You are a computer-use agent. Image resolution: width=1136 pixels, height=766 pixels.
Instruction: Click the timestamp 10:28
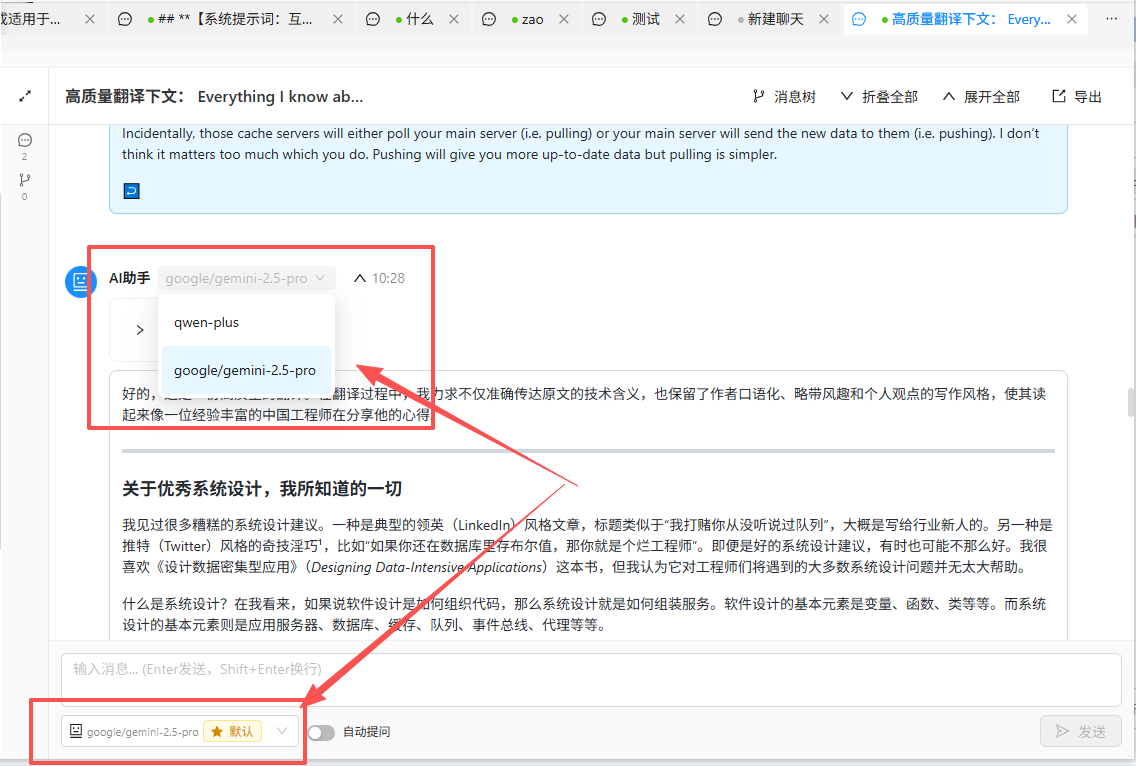(x=388, y=278)
